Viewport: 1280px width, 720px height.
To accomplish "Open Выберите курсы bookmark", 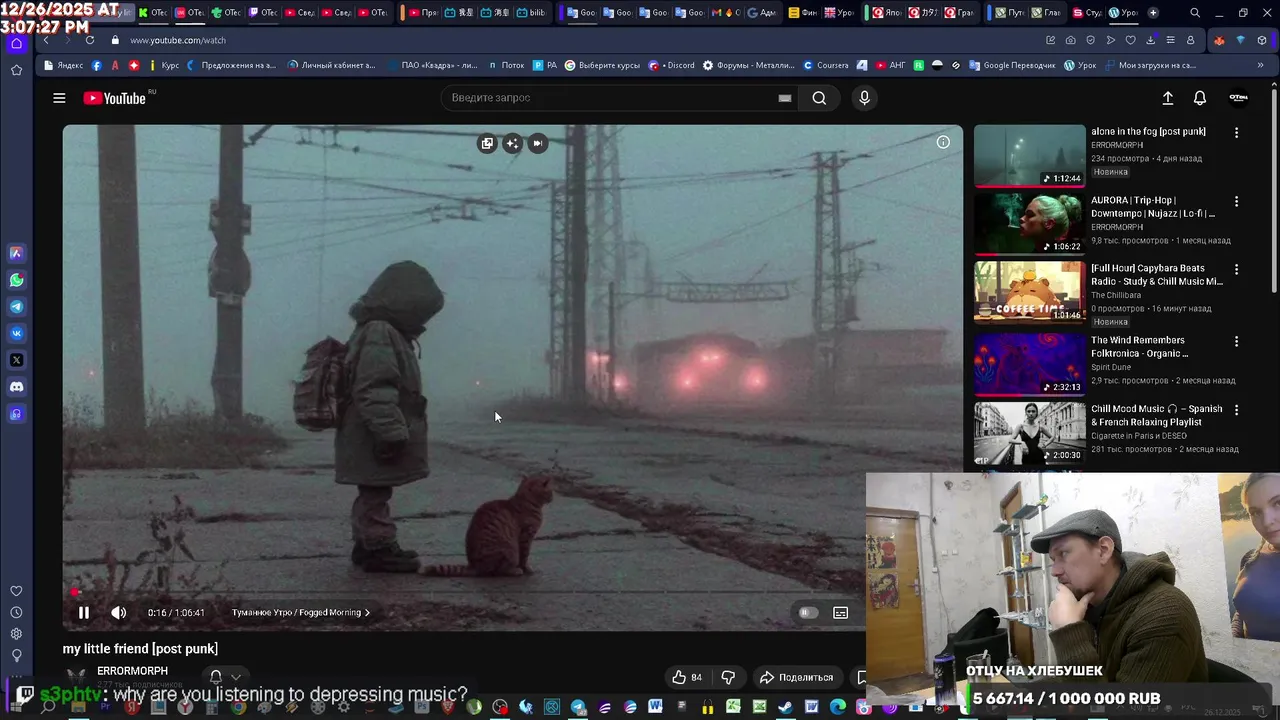I will point(602,65).
